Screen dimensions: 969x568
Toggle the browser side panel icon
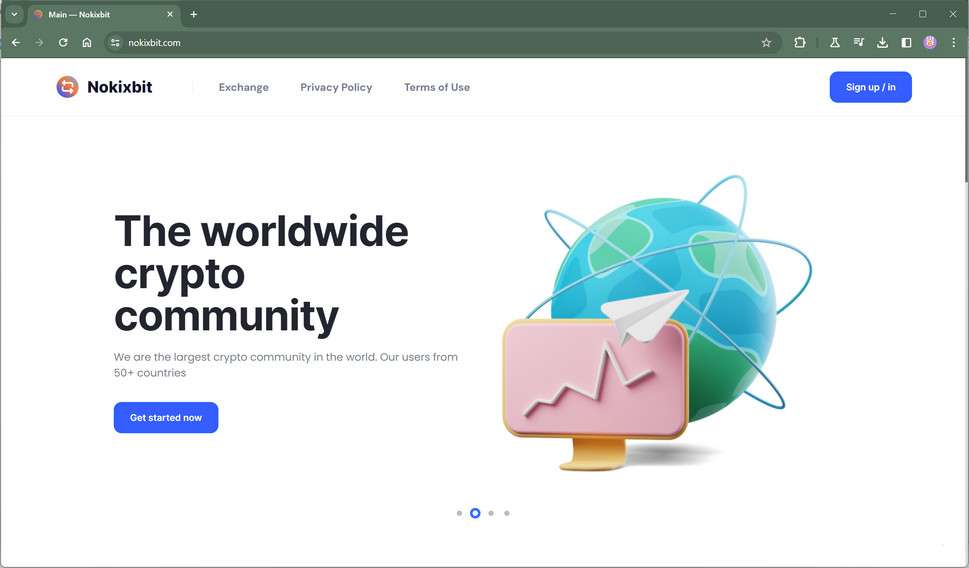click(x=907, y=43)
